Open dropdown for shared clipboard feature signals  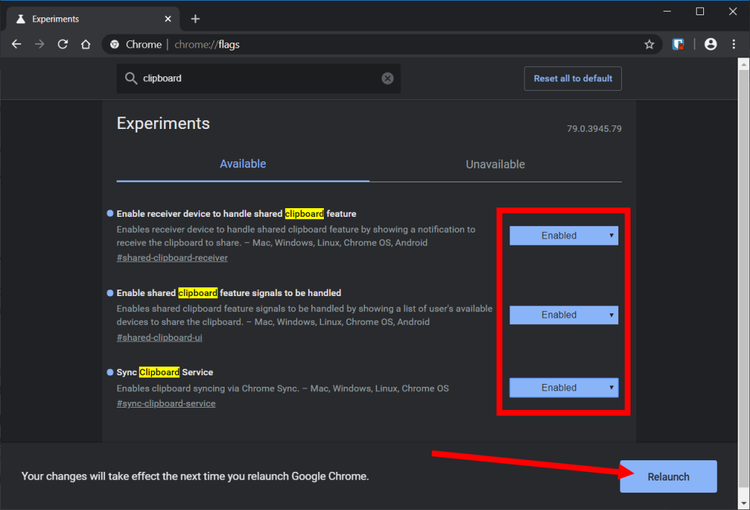pyautogui.click(x=564, y=315)
